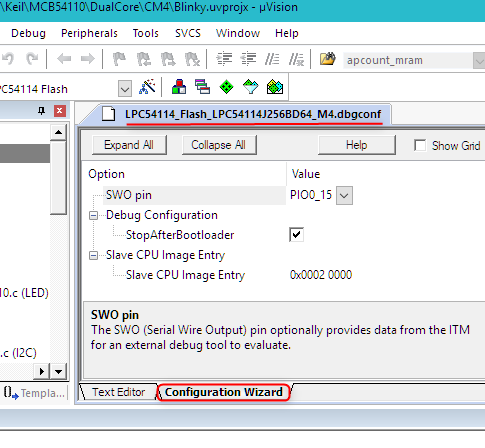Enable the Show Grid checkbox
Image resolution: width=485 pixels, height=448 pixels.
[x=420, y=145]
